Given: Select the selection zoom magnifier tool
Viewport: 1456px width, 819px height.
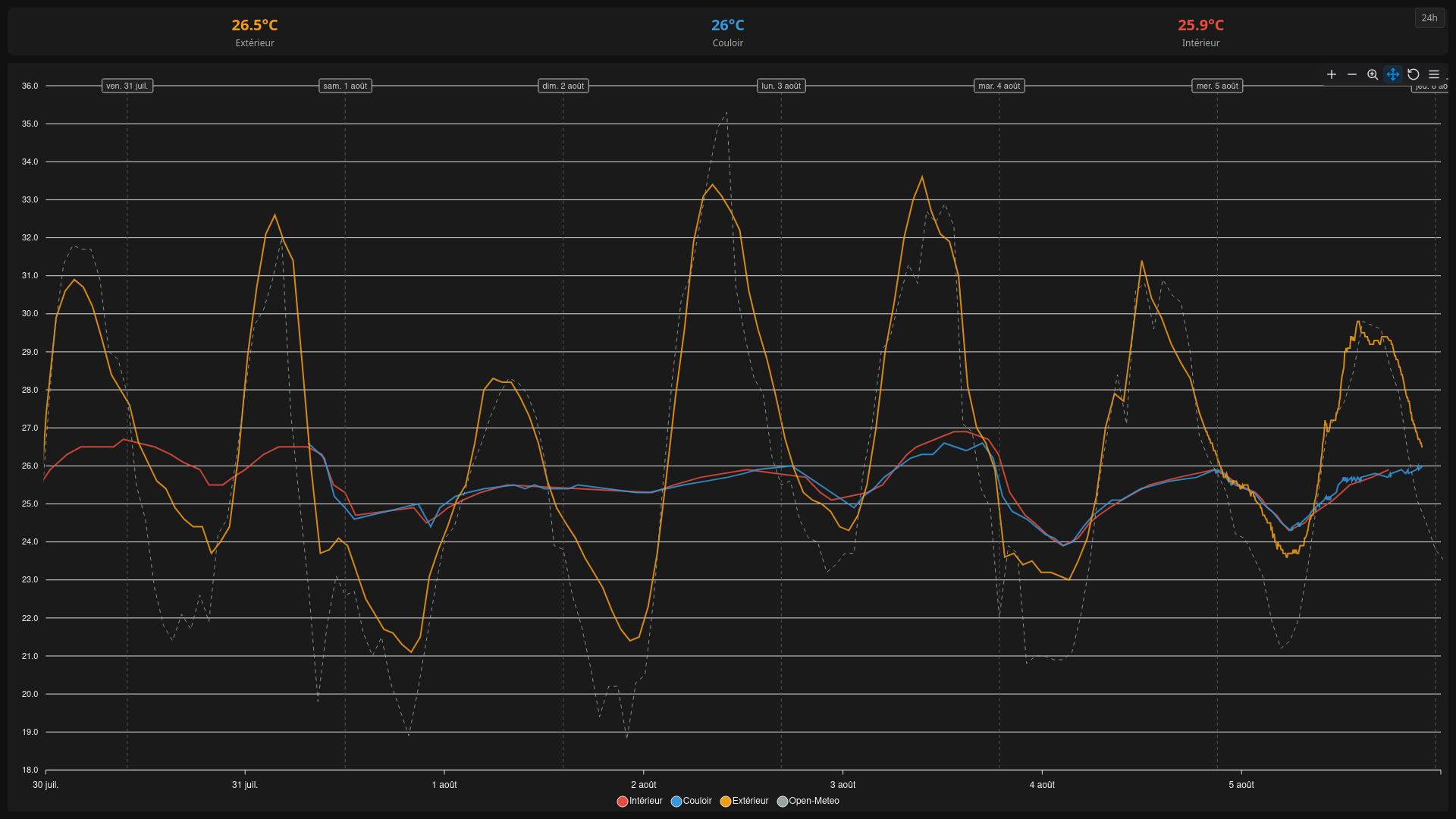Looking at the screenshot, I should point(1373,74).
